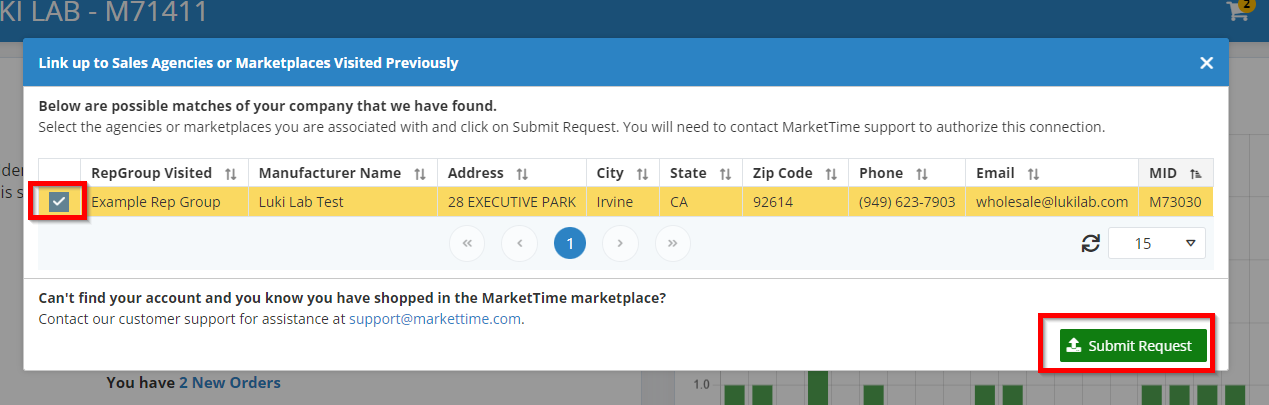Close the Link up dialog
Image resolution: width=1269 pixels, height=405 pixels.
pos(1206,63)
